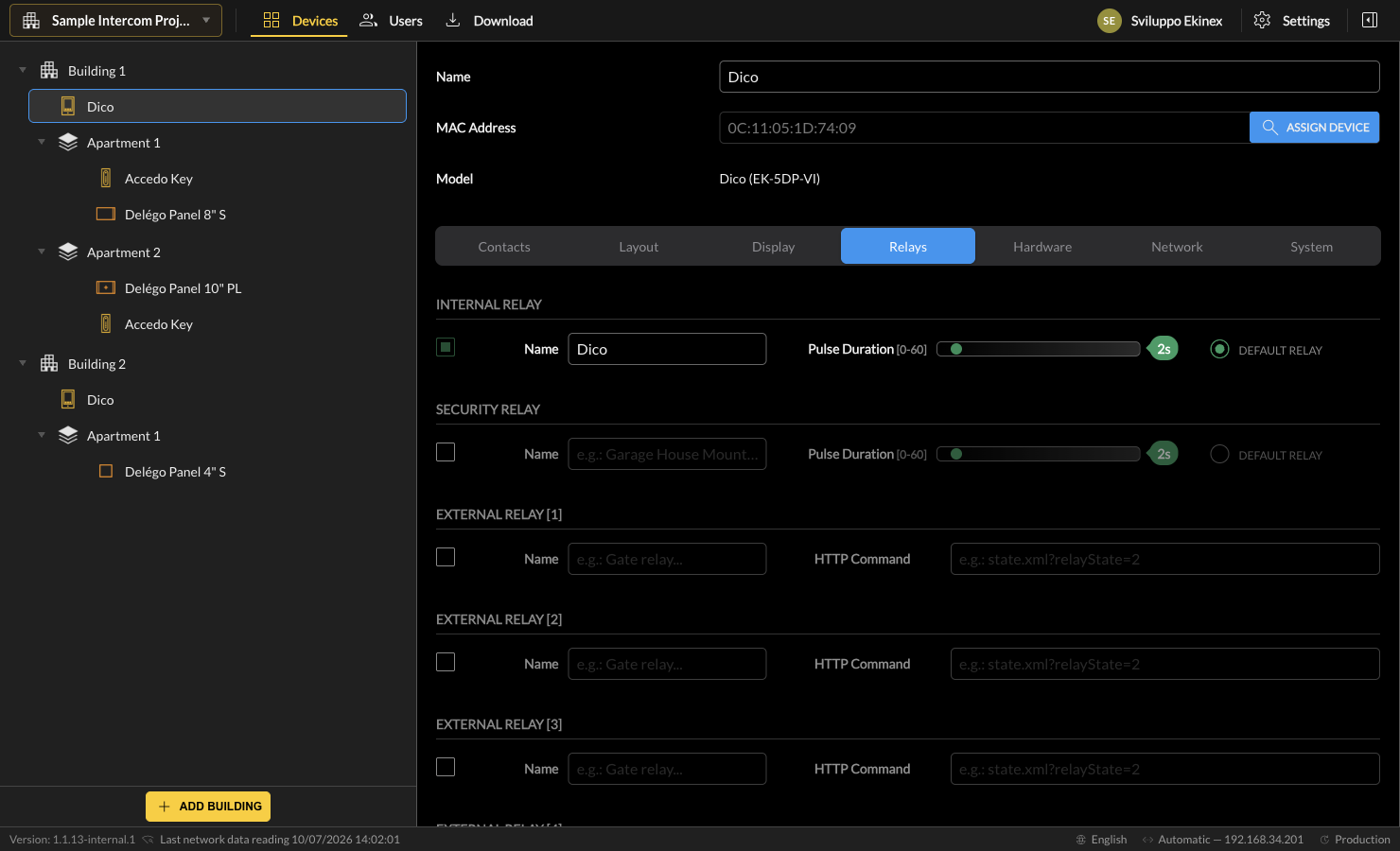Open the Hardware tab
The width and height of the screenshot is (1400, 851).
1042,247
